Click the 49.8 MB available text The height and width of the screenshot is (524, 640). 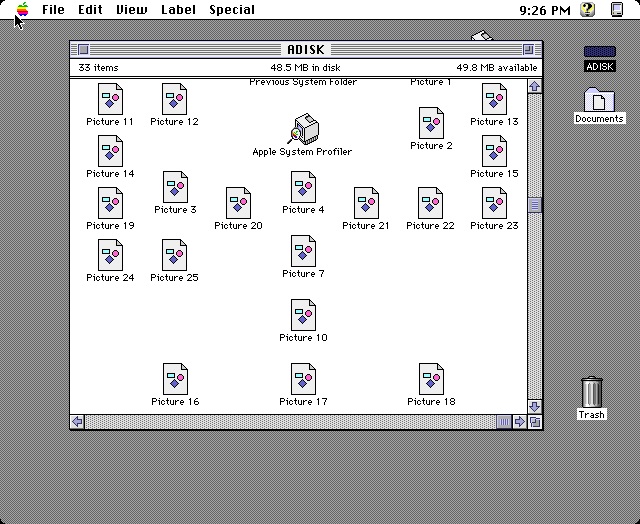[497, 68]
